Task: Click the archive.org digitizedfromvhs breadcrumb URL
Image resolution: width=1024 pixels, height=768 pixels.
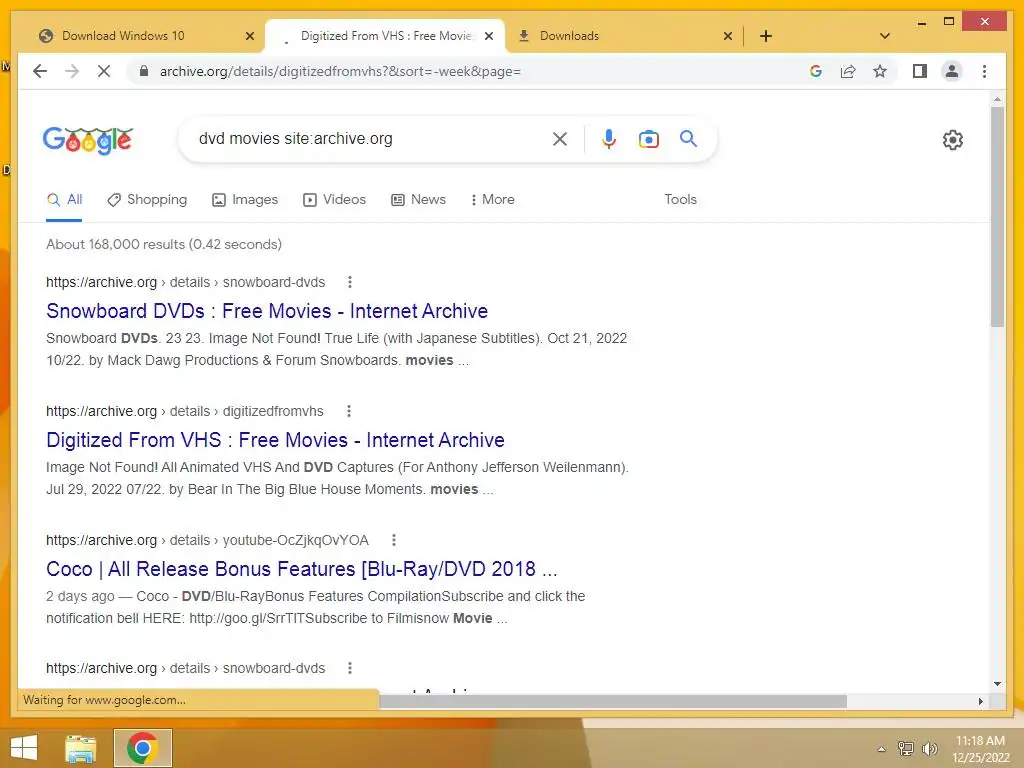Action: 185,411
